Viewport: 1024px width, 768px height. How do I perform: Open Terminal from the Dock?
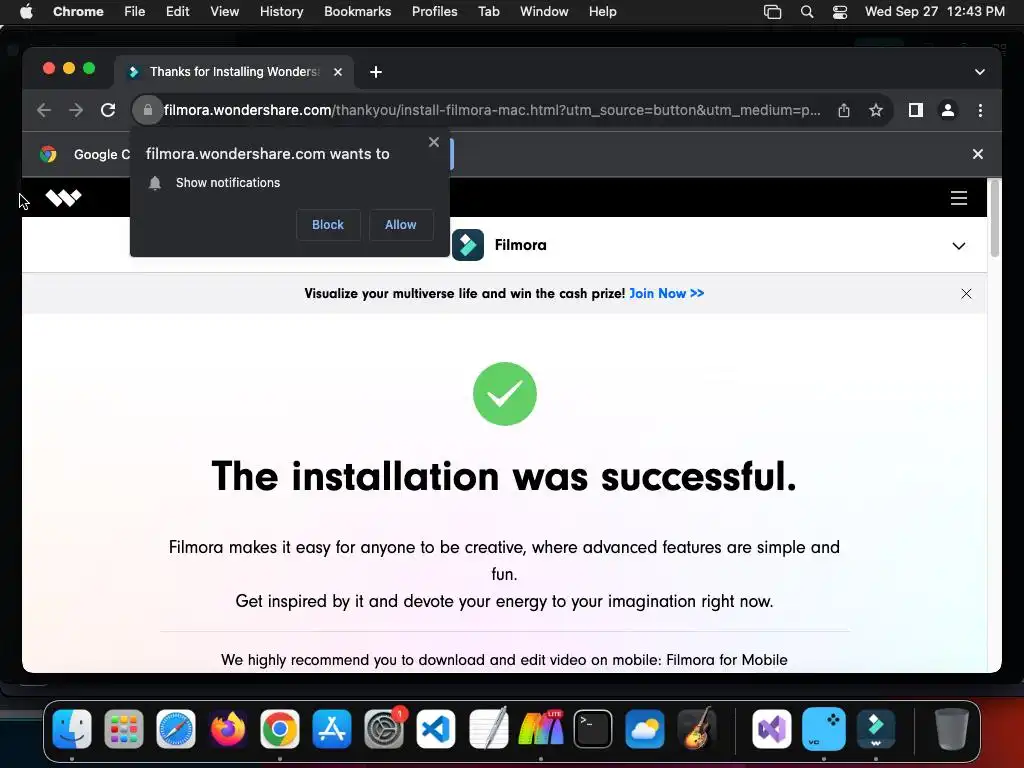(592, 728)
